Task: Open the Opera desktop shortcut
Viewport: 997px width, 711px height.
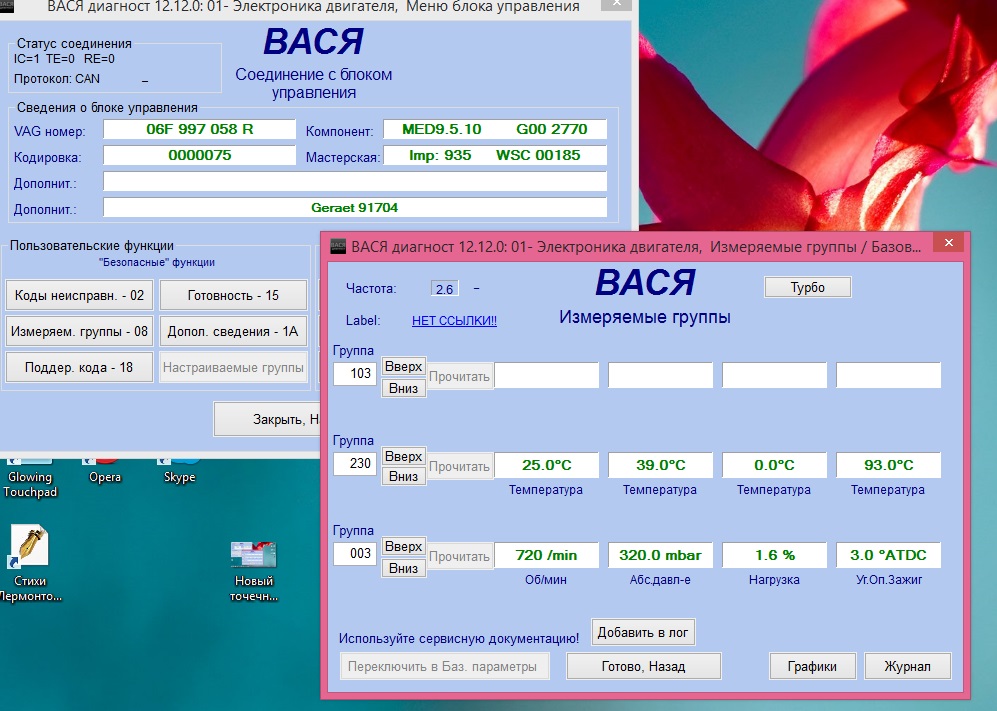Action: pos(105,470)
